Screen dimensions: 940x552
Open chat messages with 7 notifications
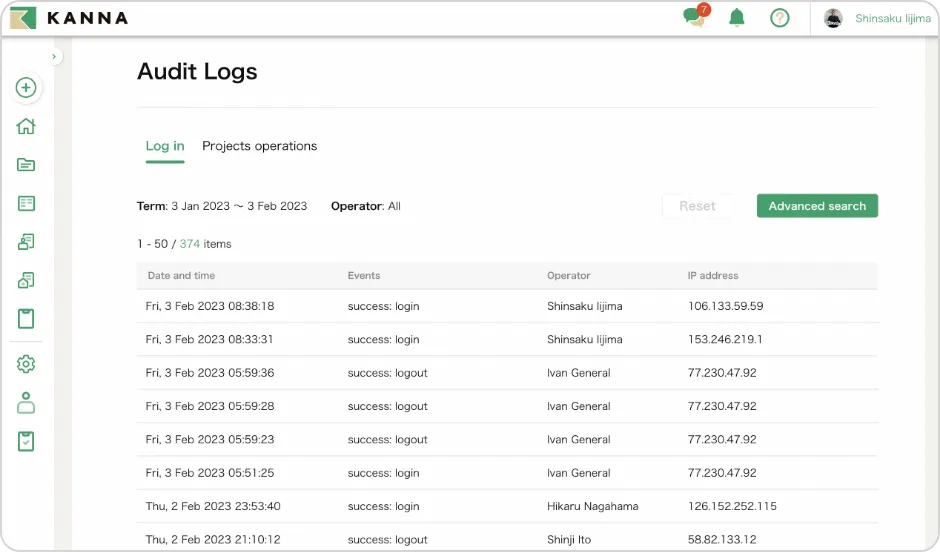tap(694, 18)
